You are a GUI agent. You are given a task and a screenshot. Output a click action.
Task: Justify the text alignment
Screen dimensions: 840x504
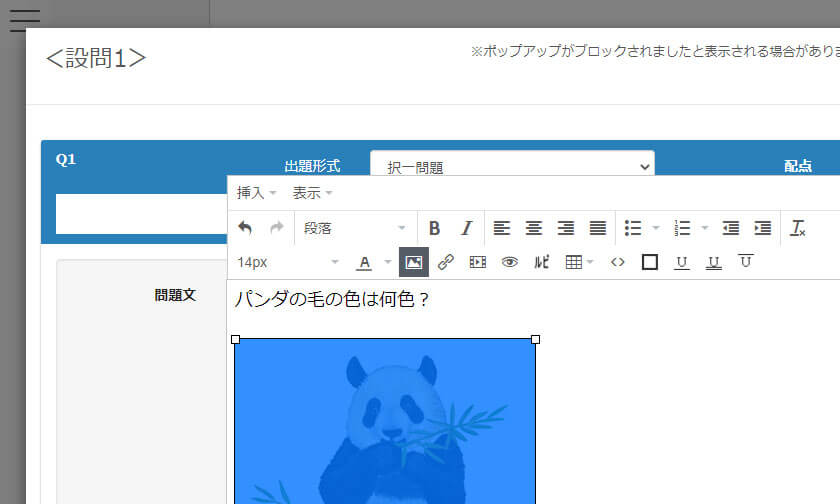[598, 228]
